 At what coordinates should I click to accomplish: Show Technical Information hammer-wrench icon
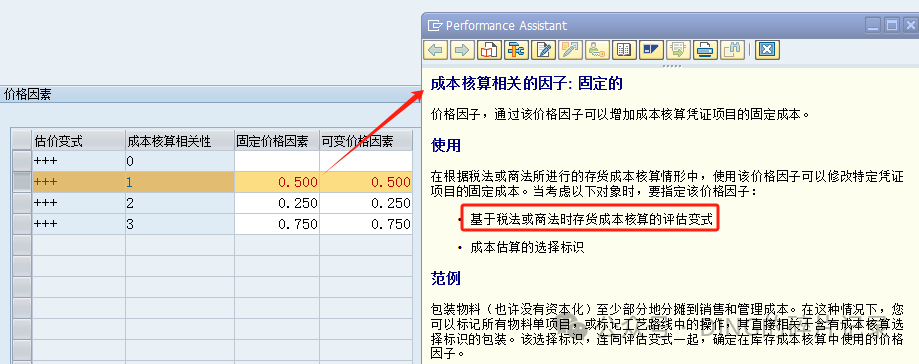(x=516, y=50)
